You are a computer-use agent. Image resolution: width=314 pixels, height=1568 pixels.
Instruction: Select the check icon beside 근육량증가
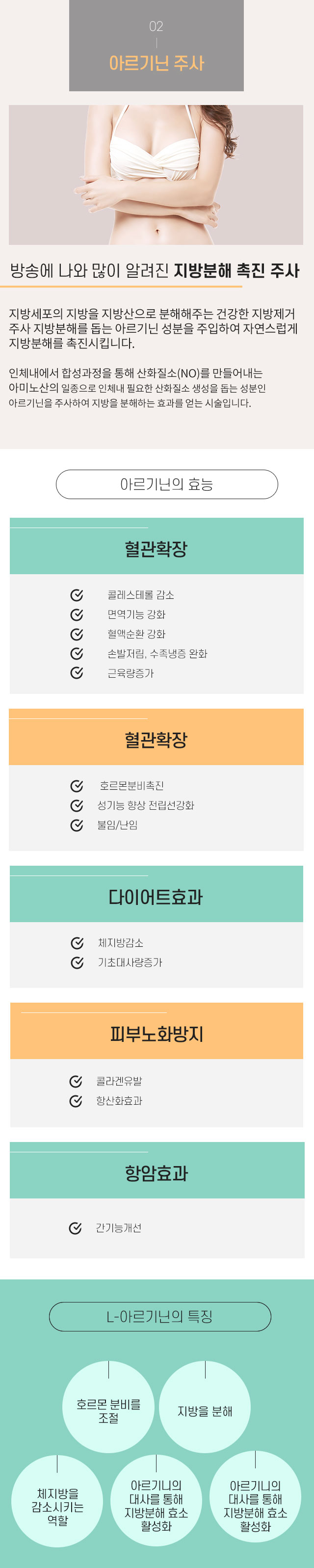[77, 673]
